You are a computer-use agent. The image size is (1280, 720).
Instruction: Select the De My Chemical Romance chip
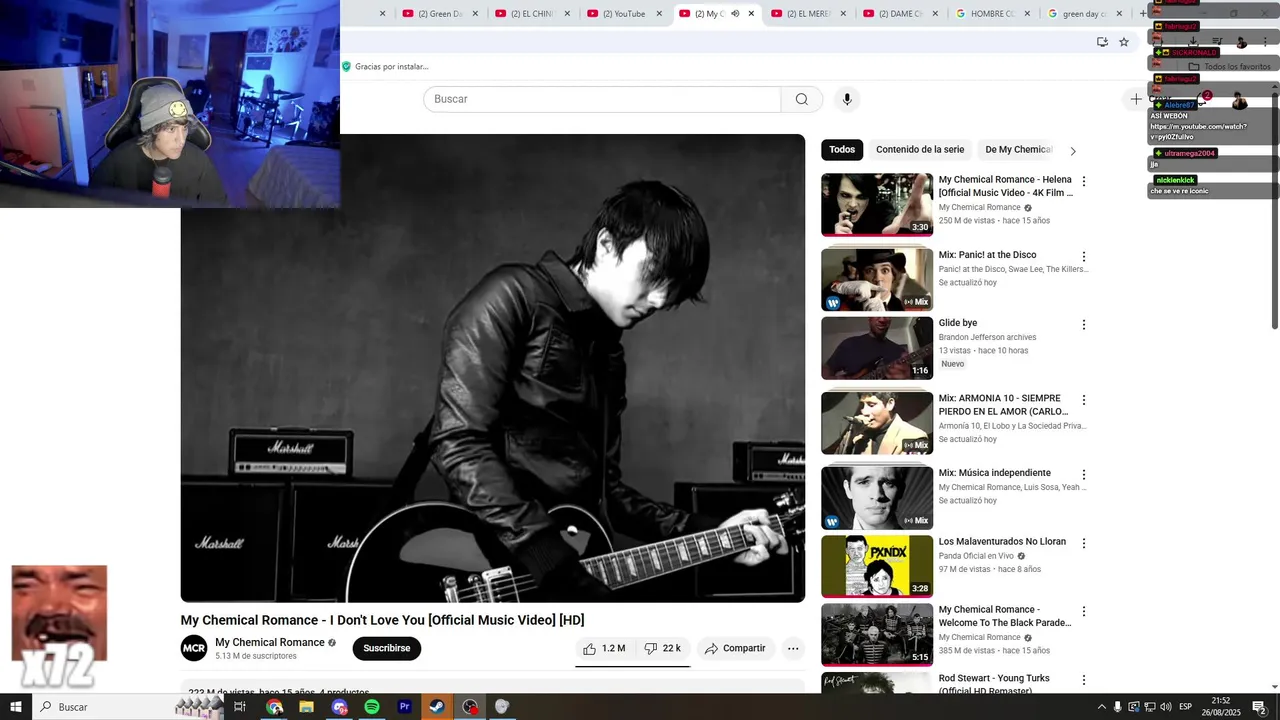pos(1019,150)
